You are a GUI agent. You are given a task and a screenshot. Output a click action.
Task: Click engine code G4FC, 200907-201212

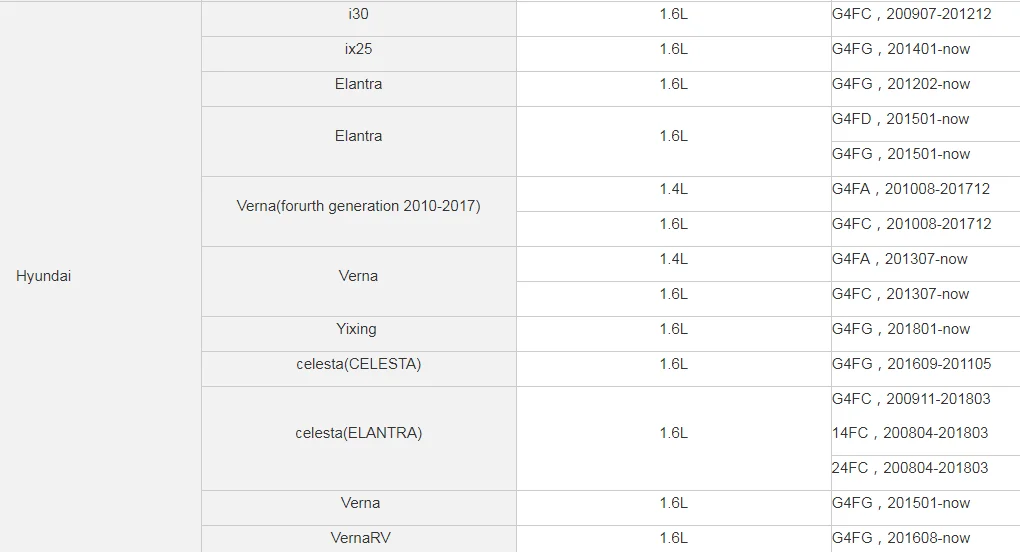911,15
